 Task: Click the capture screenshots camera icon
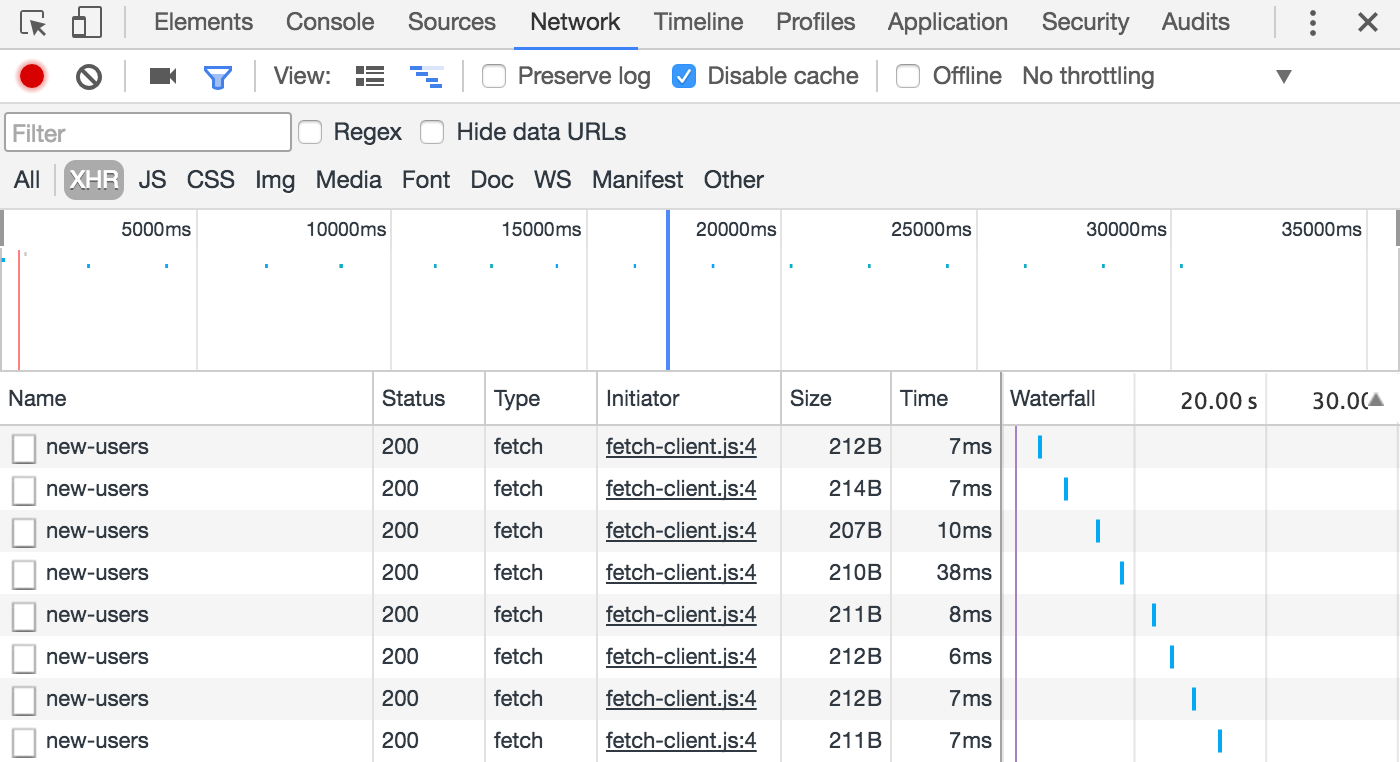162,76
